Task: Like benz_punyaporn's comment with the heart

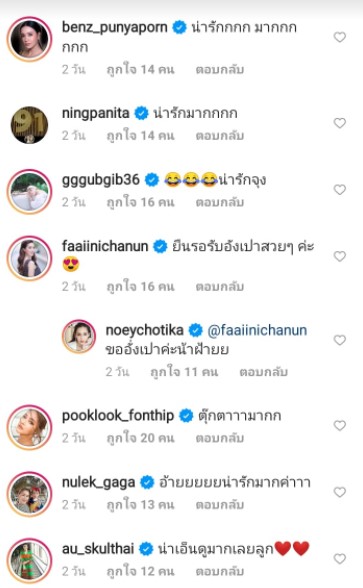Action: 340,37
